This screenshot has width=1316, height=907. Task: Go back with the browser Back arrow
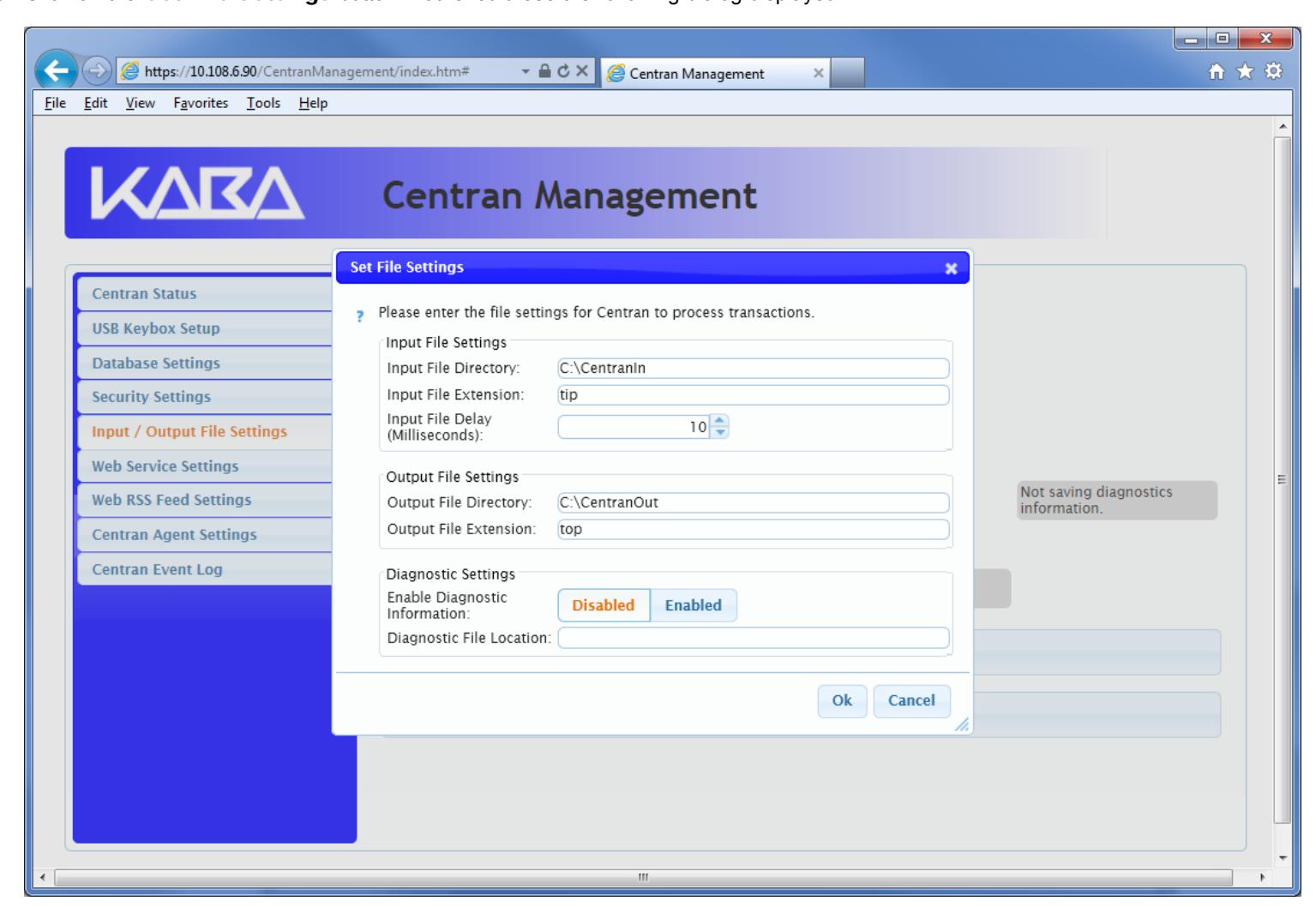point(57,71)
